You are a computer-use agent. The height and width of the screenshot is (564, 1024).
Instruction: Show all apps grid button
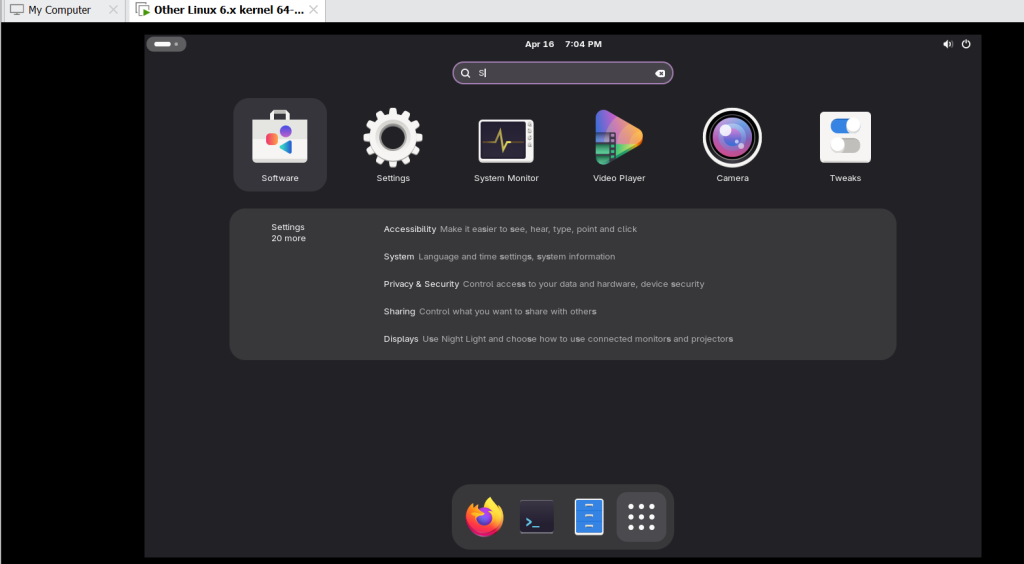pos(641,517)
